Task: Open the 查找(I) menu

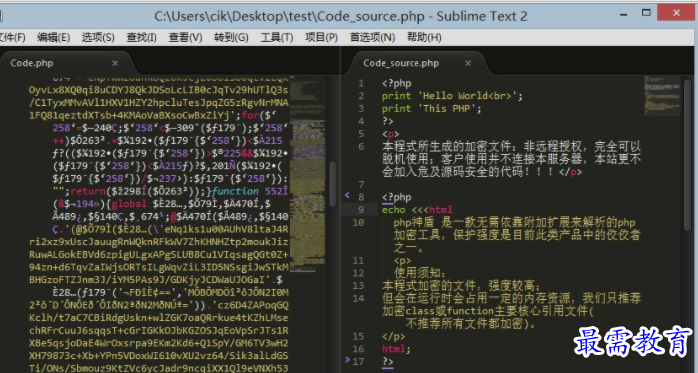Action: tap(141, 37)
